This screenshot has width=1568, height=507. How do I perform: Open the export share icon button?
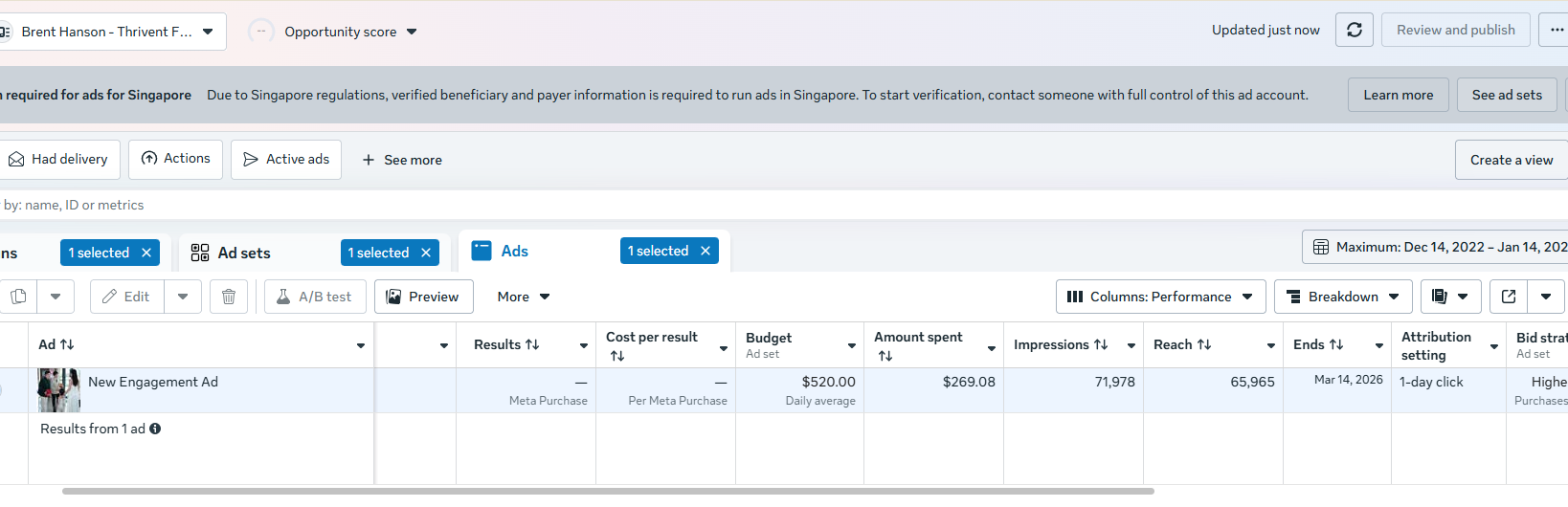click(x=1509, y=297)
